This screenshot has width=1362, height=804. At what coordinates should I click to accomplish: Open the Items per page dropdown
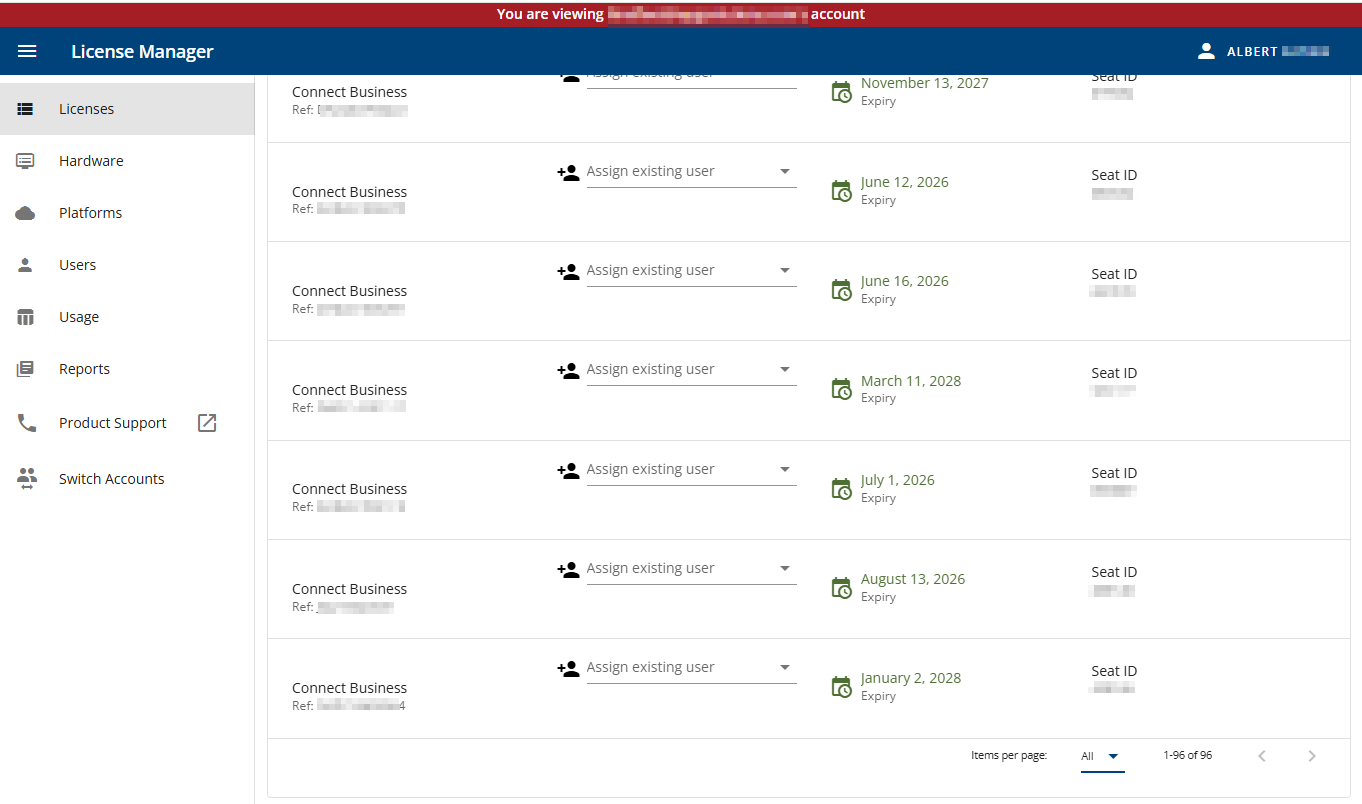(x=1101, y=756)
